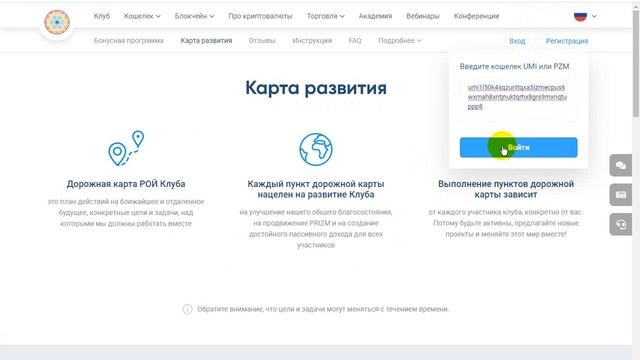640x360 pixels.
Task: Click the Выполнение пунктов дорожной карты heading
Action: click(506, 189)
